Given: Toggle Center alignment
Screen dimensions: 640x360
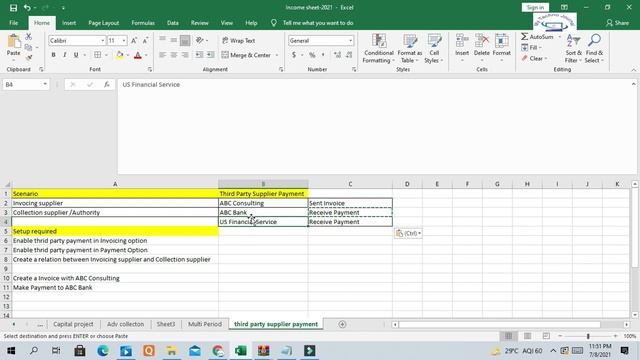Looking at the screenshot, I should pyautogui.click(x=173, y=55).
